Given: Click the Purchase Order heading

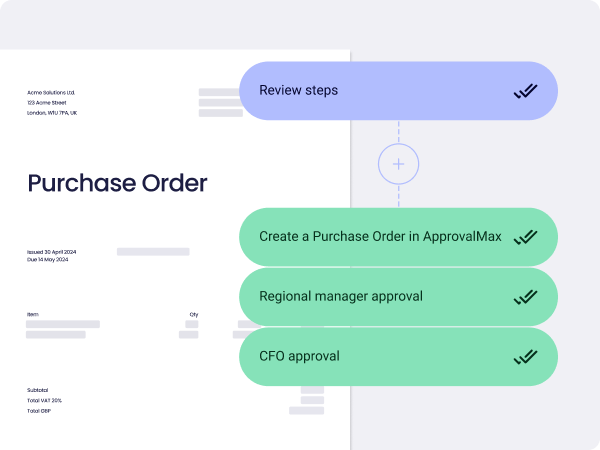Looking at the screenshot, I should (x=117, y=183).
